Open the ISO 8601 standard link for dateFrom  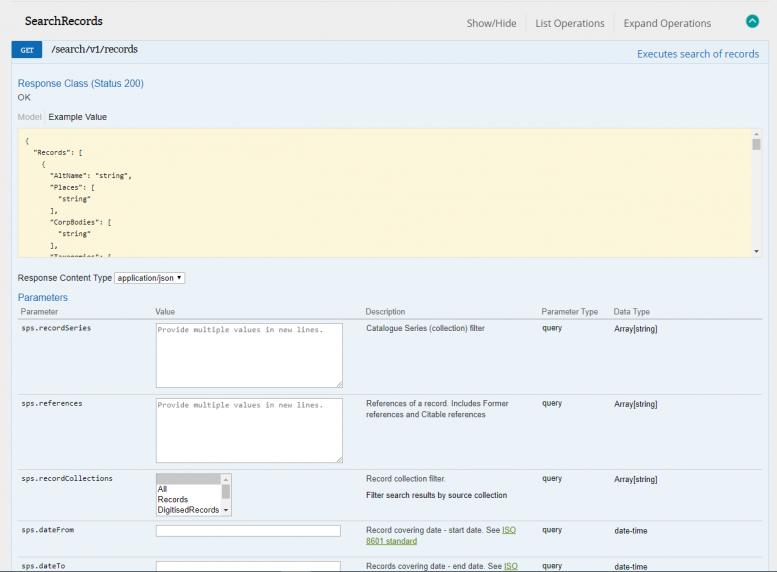click(x=391, y=541)
